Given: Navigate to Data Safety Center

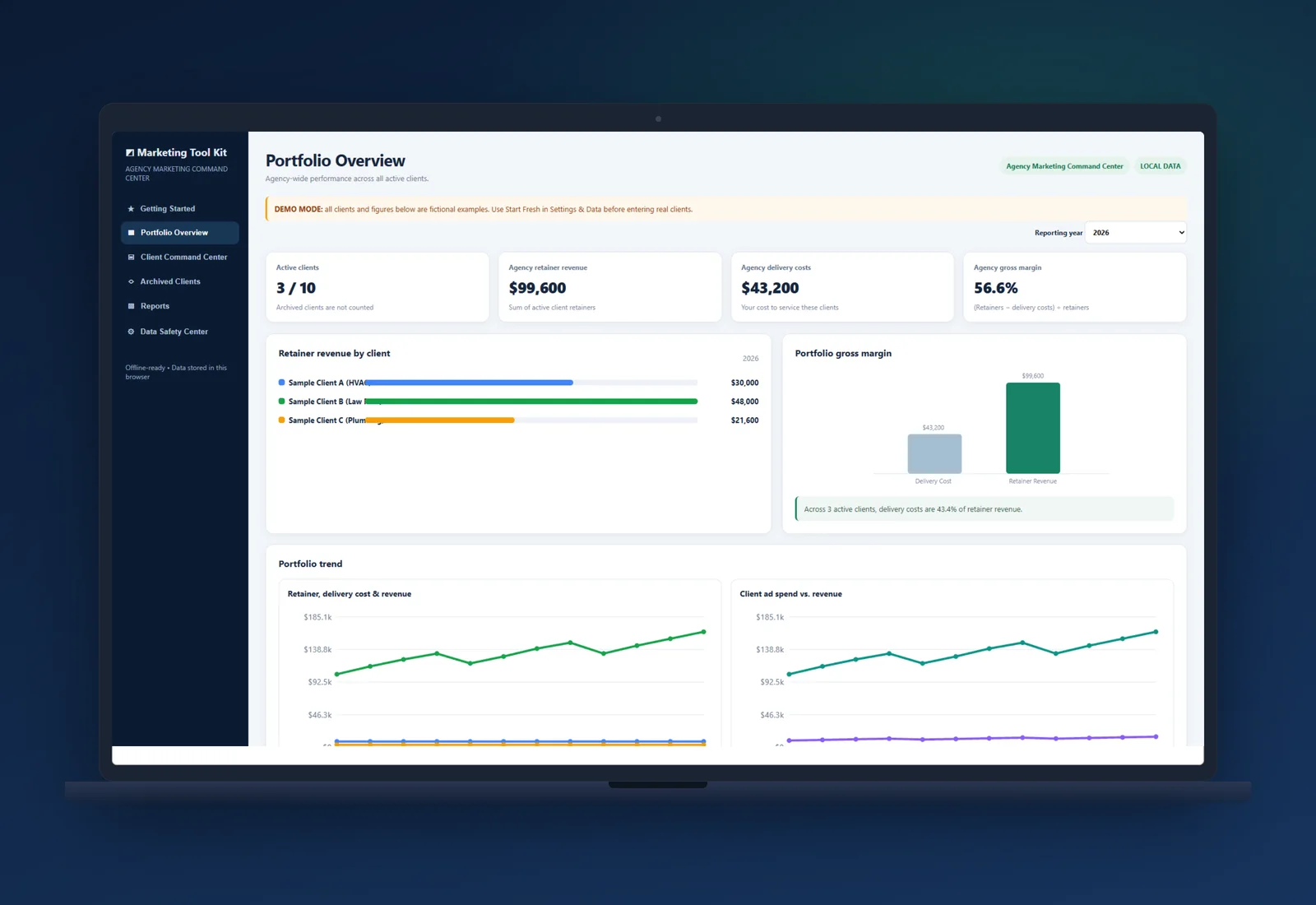Looking at the screenshot, I should pos(180,332).
